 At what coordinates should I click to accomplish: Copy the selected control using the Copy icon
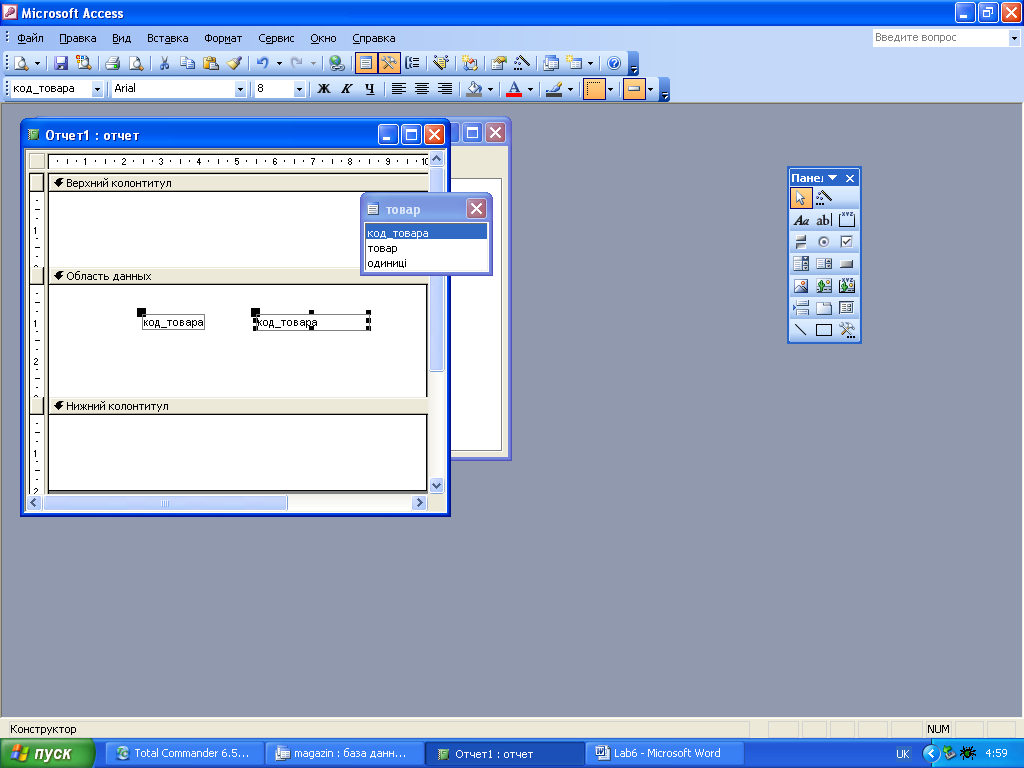(x=187, y=63)
